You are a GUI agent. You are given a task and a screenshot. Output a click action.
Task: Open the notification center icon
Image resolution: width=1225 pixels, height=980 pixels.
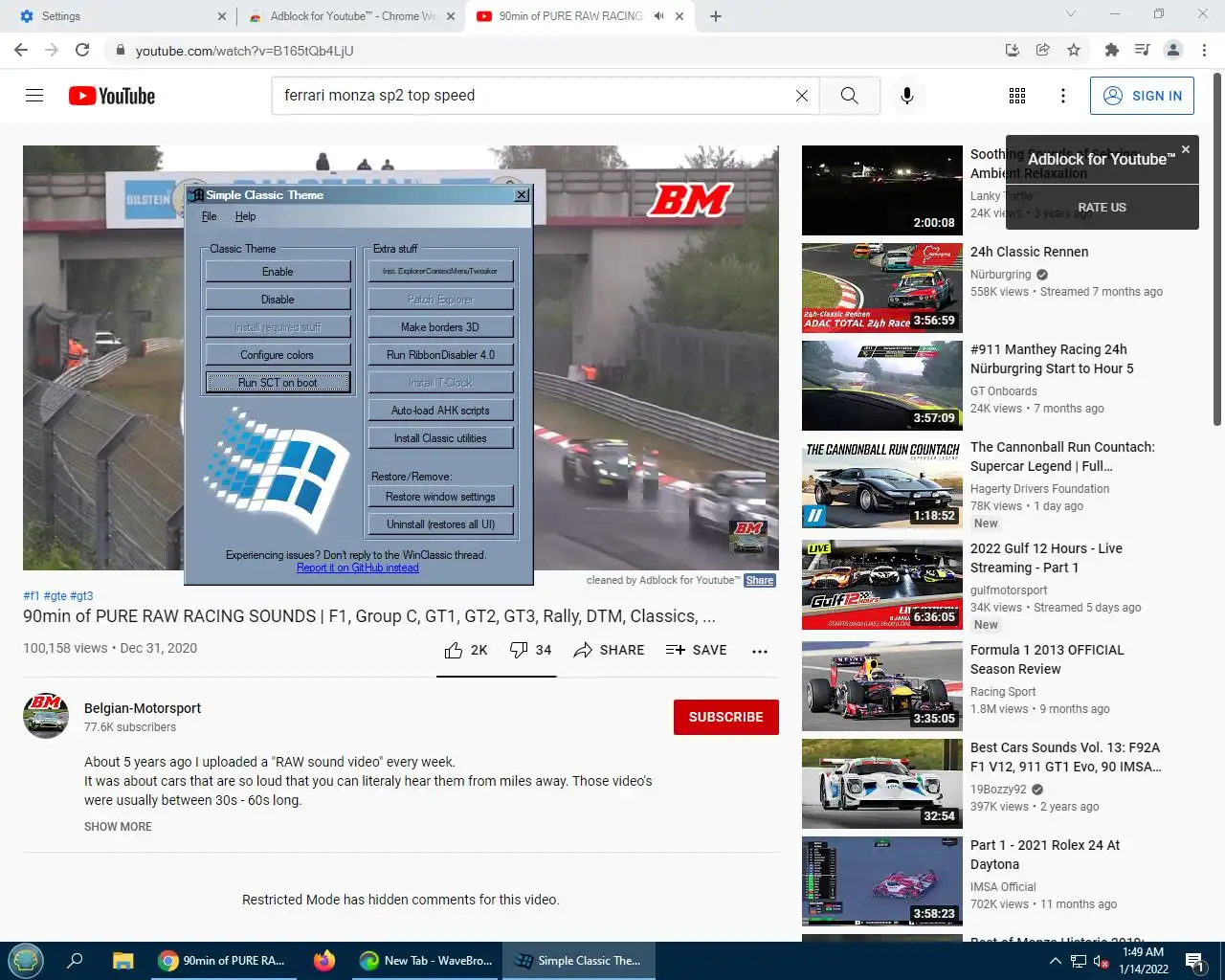1194,961
